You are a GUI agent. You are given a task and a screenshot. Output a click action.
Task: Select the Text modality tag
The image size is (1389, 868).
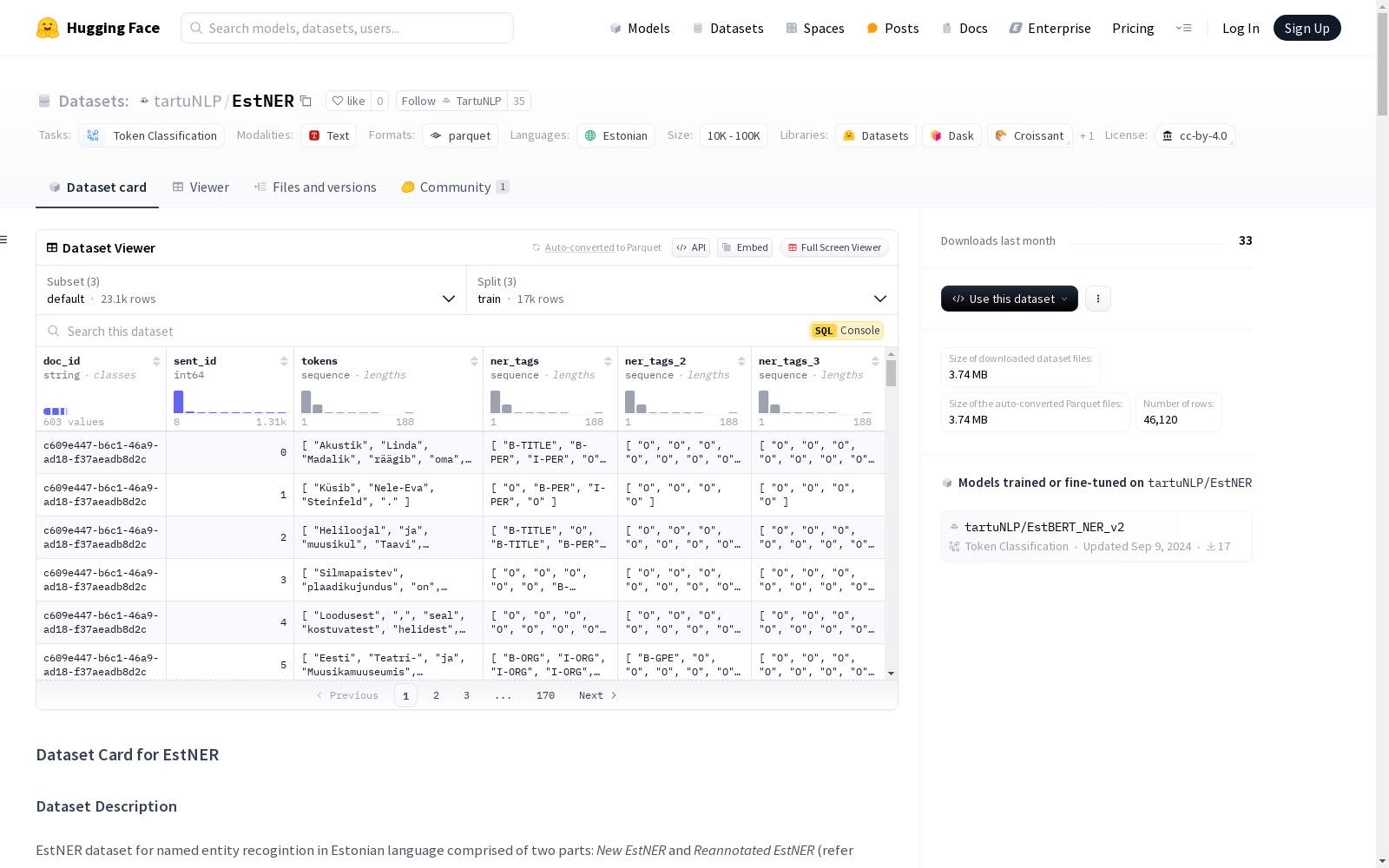329,135
